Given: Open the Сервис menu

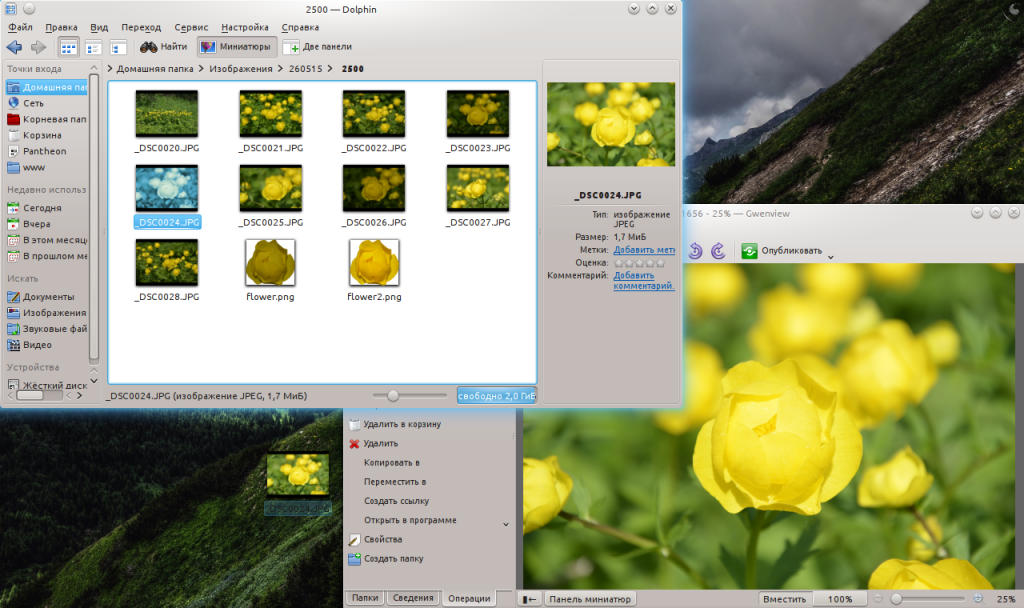Looking at the screenshot, I should point(191,27).
